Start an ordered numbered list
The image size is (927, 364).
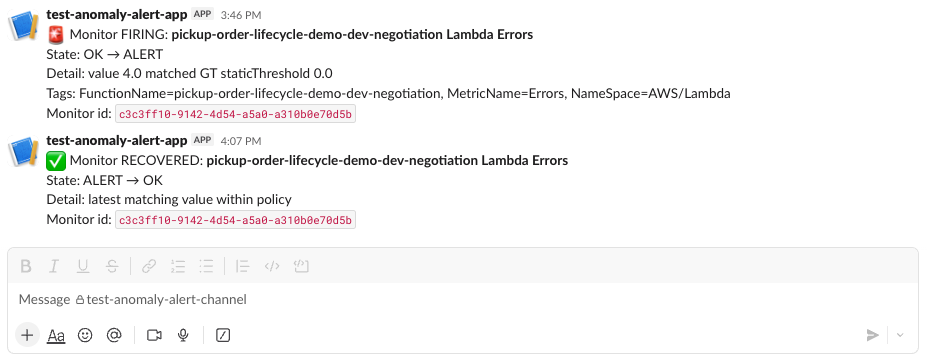pyautogui.click(x=177, y=266)
